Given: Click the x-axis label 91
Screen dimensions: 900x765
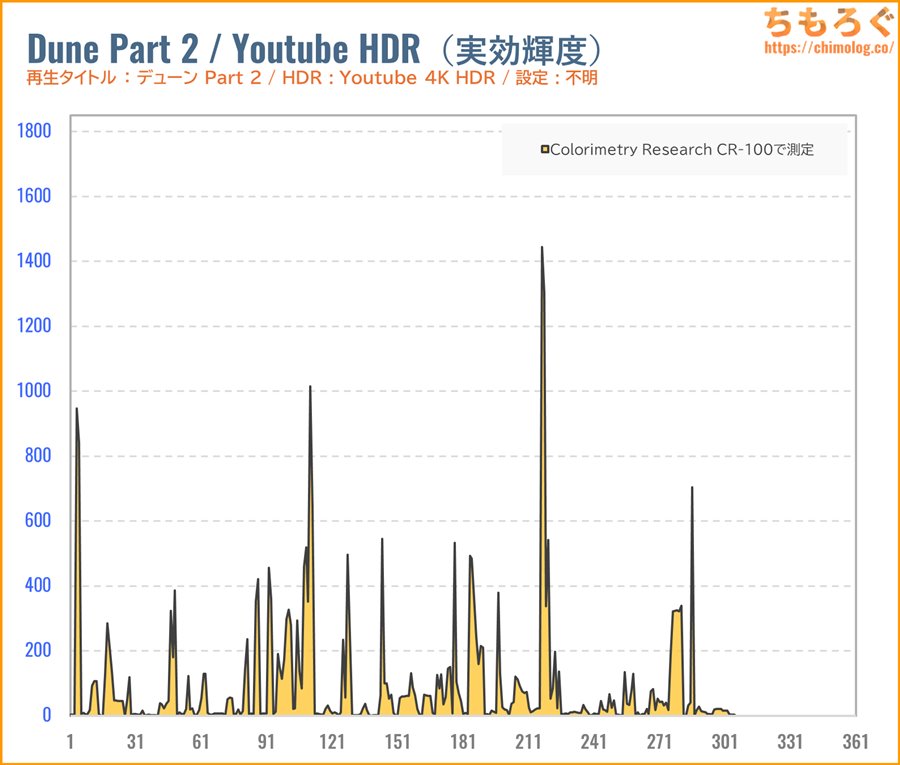Looking at the screenshot, I should (x=266, y=741).
